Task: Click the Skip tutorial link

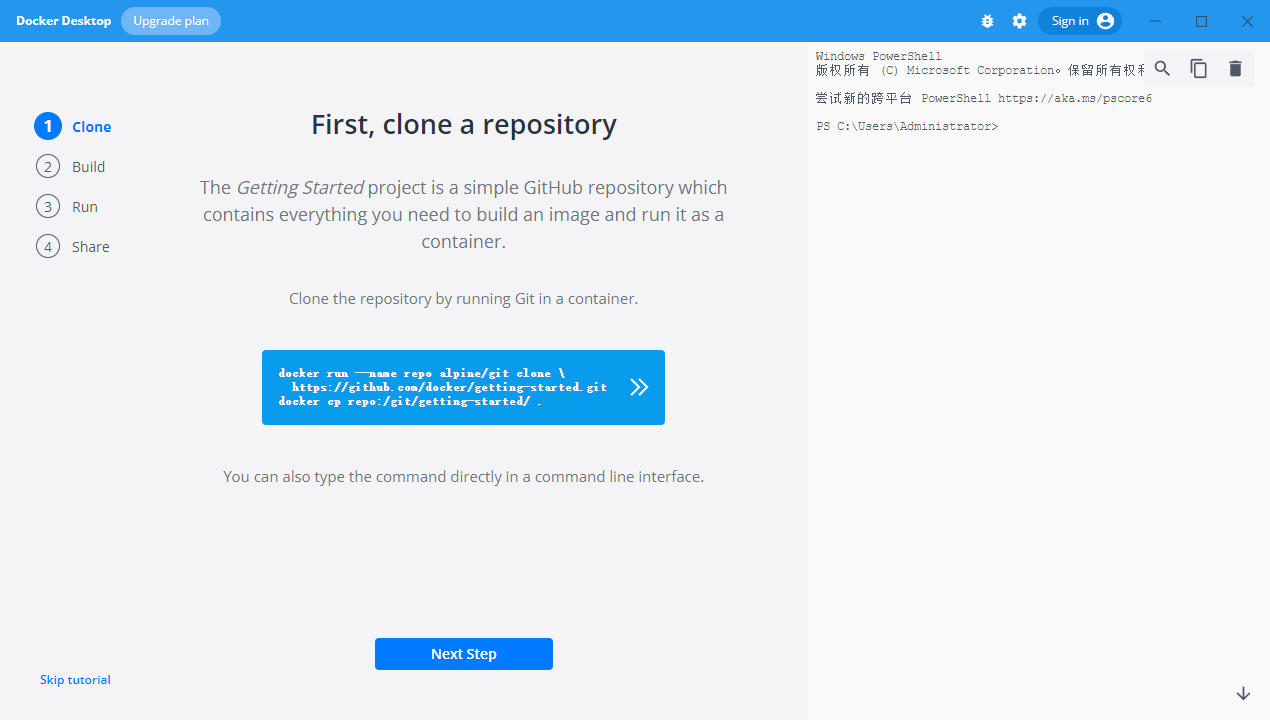Action: click(75, 679)
